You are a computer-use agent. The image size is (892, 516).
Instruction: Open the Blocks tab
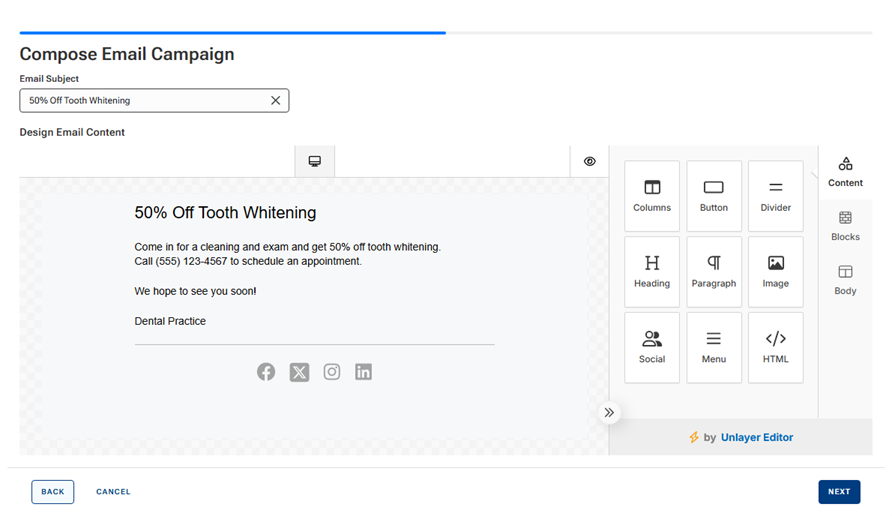coord(845,225)
